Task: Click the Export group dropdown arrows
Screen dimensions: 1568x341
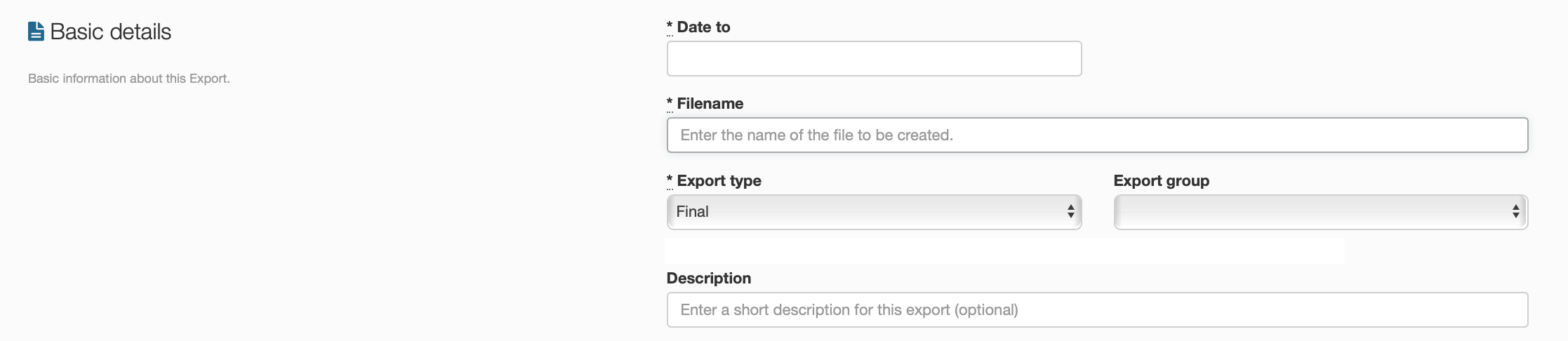Action: coord(1516,211)
